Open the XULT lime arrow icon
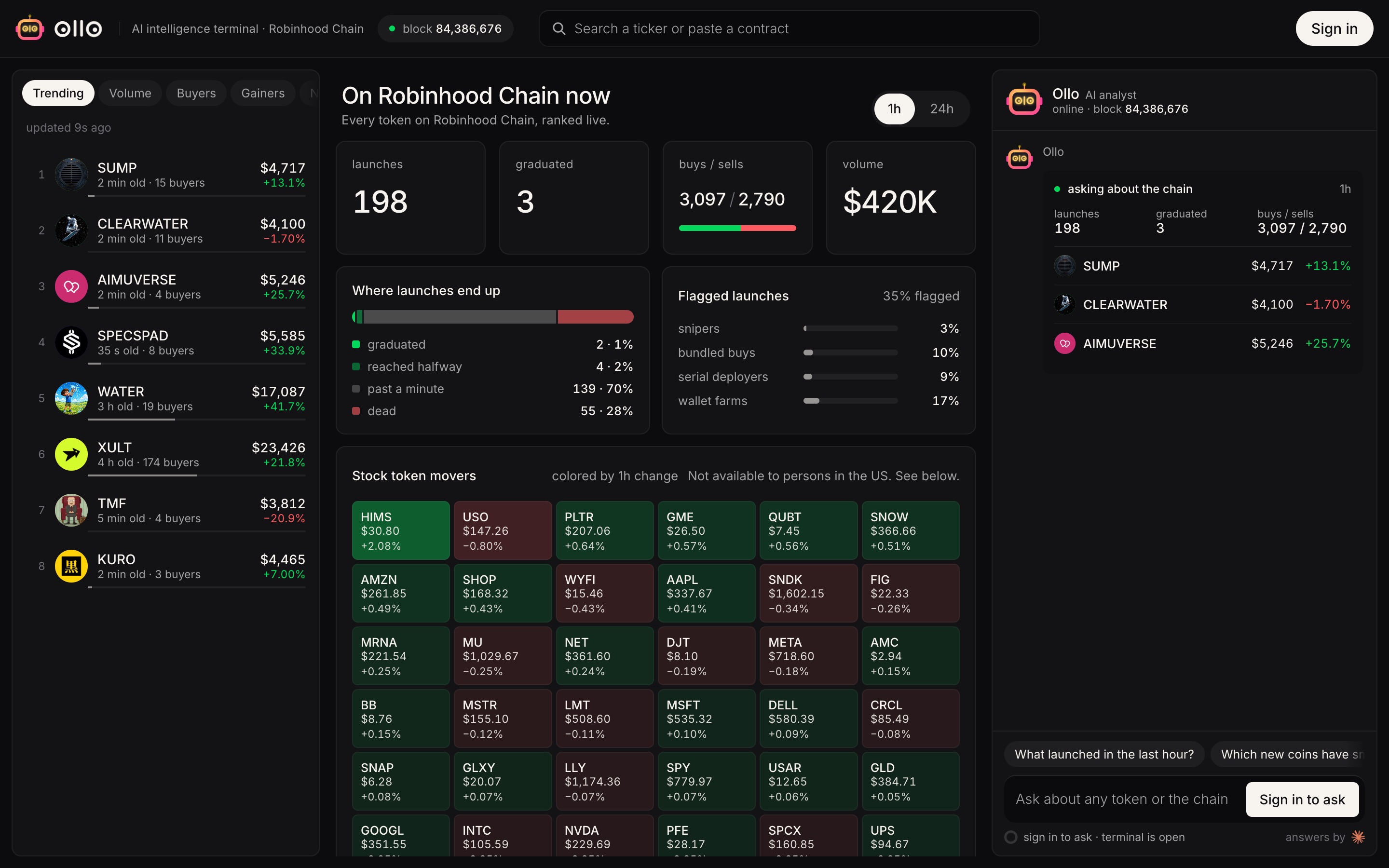This screenshot has width=1389, height=868. pyautogui.click(x=71, y=454)
